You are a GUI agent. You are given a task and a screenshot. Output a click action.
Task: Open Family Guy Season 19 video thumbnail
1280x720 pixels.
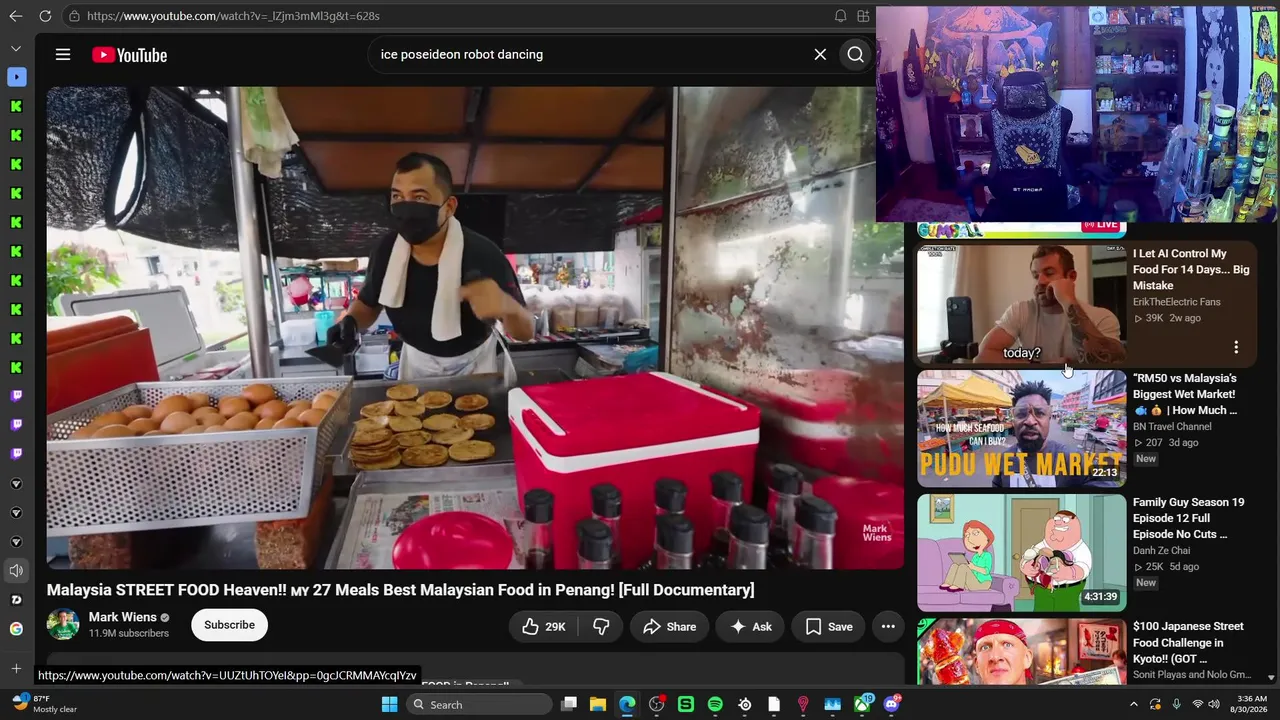pyautogui.click(x=1021, y=552)
